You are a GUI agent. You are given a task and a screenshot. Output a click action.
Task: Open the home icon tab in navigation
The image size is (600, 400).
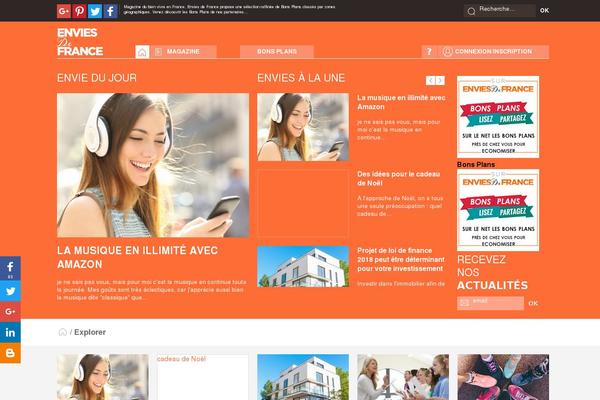[x=142, y=52]
